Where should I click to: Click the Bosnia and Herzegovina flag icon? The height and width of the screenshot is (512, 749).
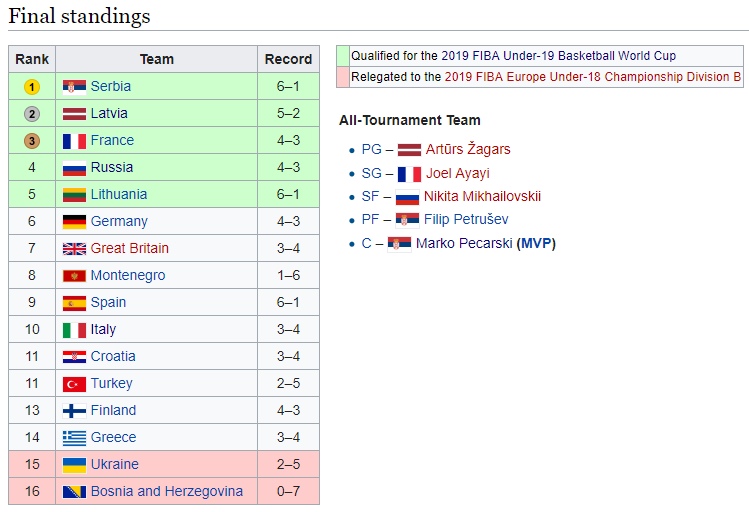(x=74, y=492)
